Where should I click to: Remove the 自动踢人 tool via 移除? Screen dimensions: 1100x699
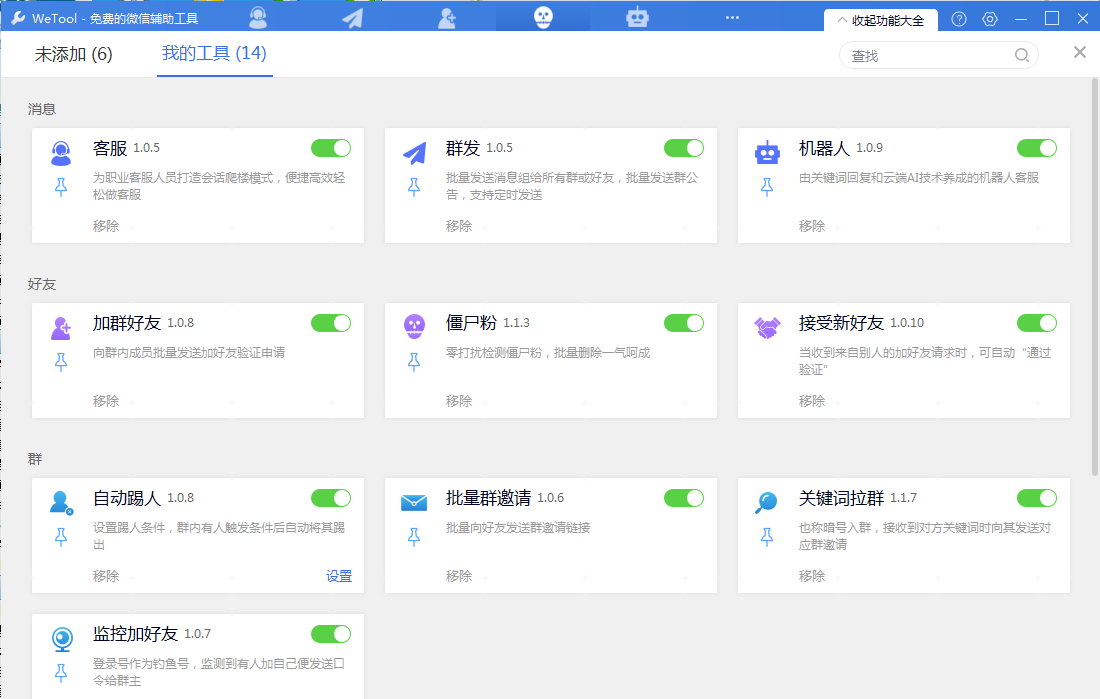tap(106, 576)
